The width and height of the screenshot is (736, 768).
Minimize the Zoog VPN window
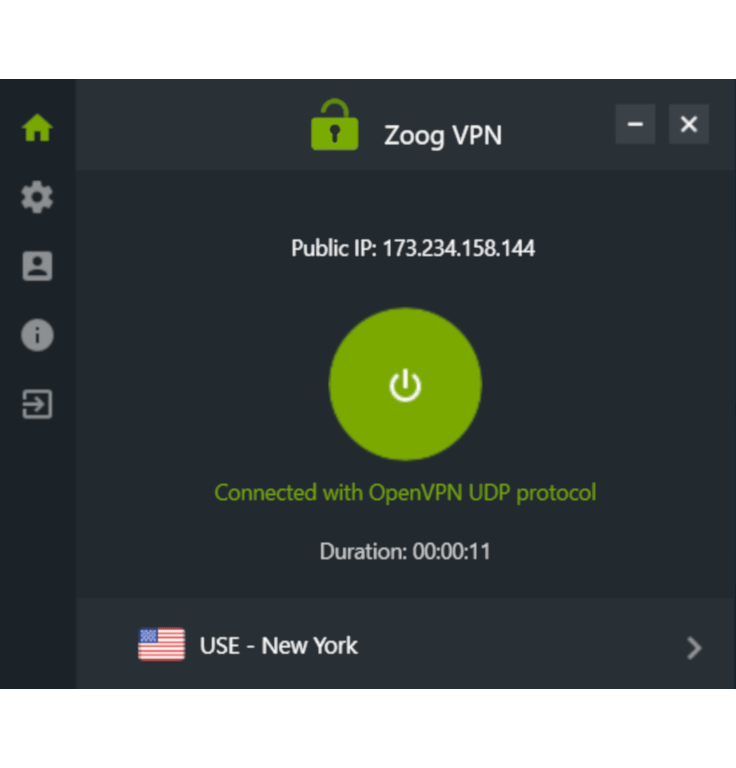pos(635,124)
